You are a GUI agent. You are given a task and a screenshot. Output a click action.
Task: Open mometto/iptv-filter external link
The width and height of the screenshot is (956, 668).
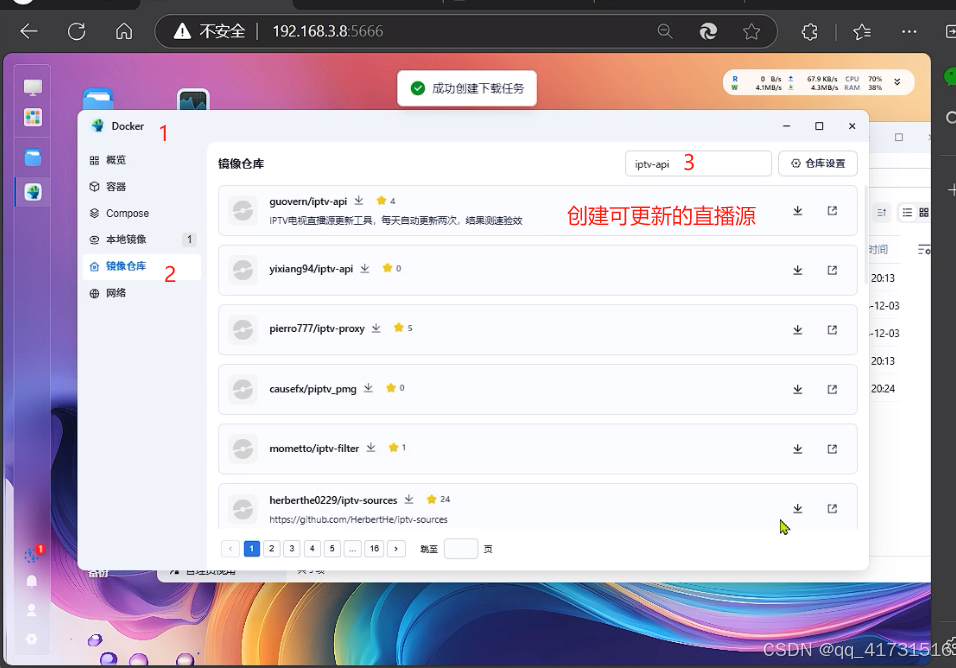tap(832, 449)
